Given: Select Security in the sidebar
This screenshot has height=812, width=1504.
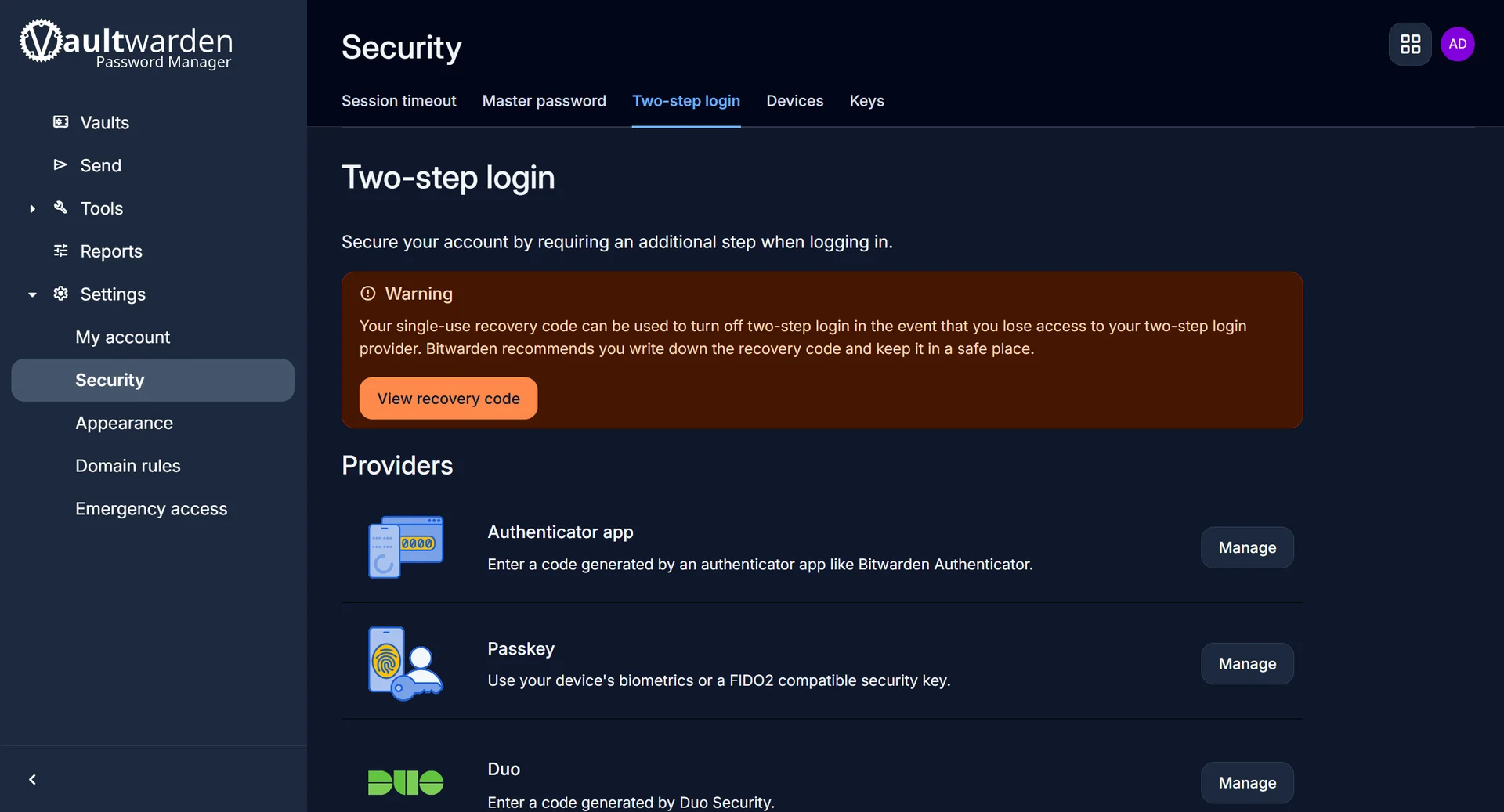Looking at the screenshot, I should coord(153,380).
